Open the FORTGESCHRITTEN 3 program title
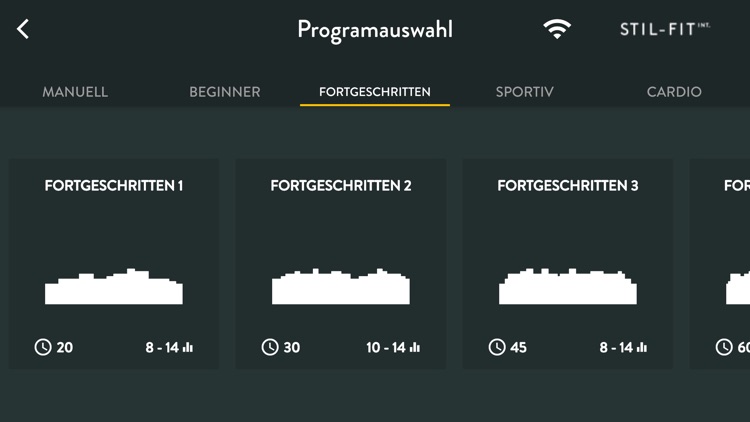 tap(568, 186)
